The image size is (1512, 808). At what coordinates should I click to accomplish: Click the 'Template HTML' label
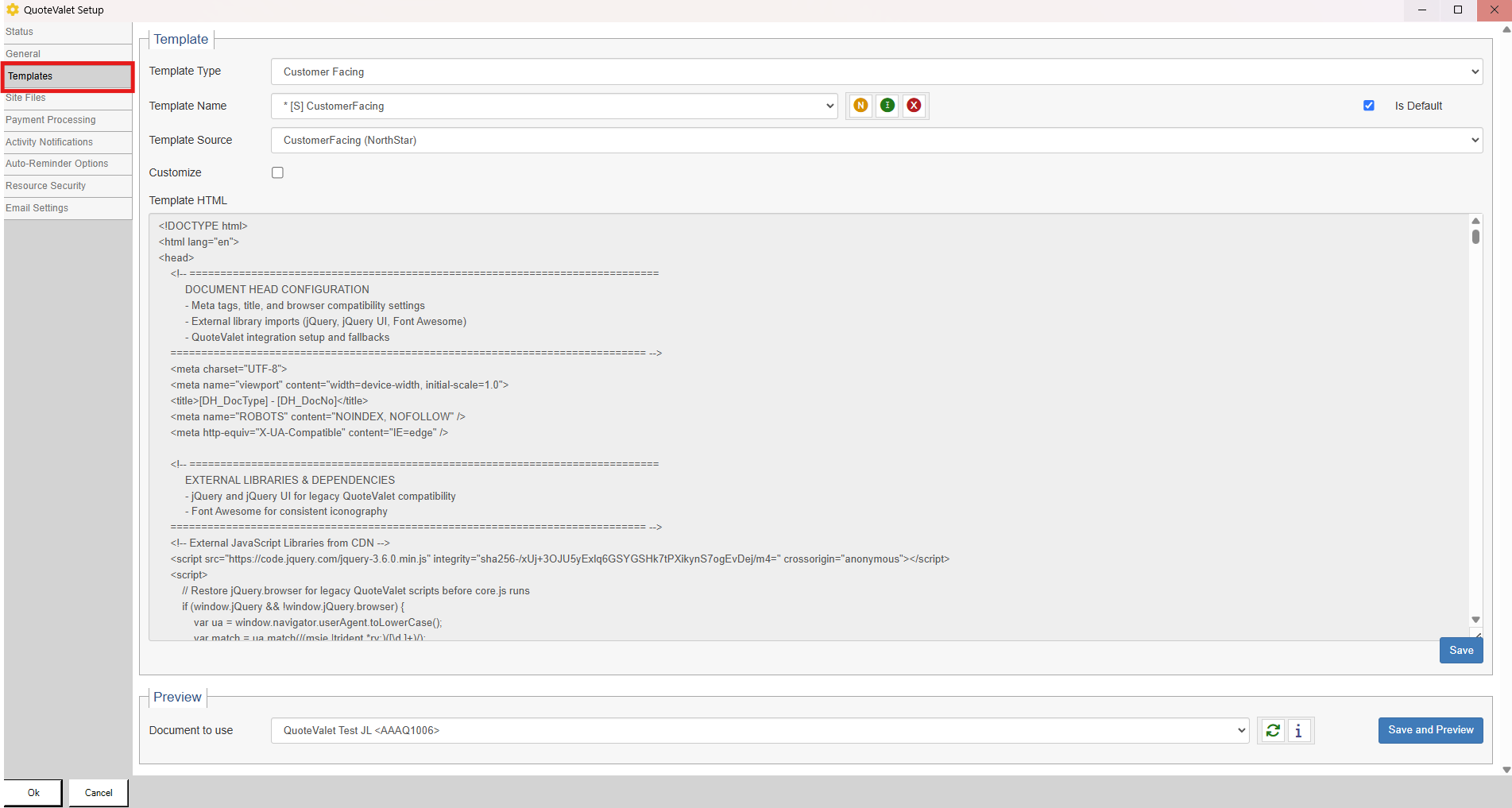(x=188, y=200)
